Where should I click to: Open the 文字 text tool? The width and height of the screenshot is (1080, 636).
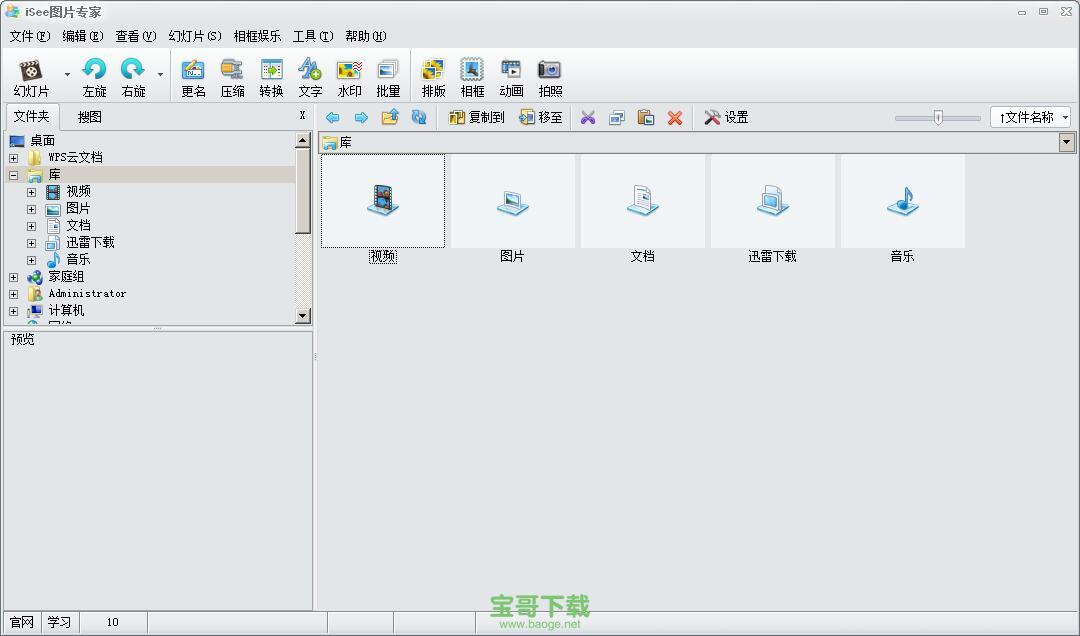(x=309, y=75)
